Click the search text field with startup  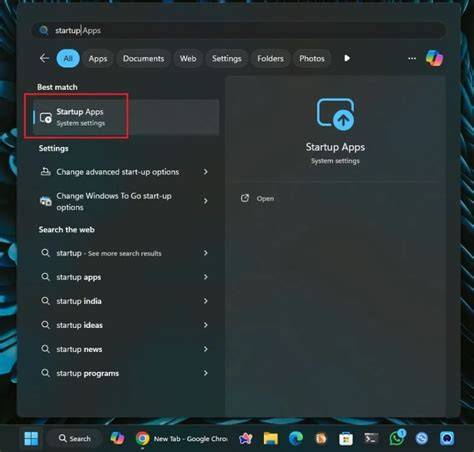point(239,30)
